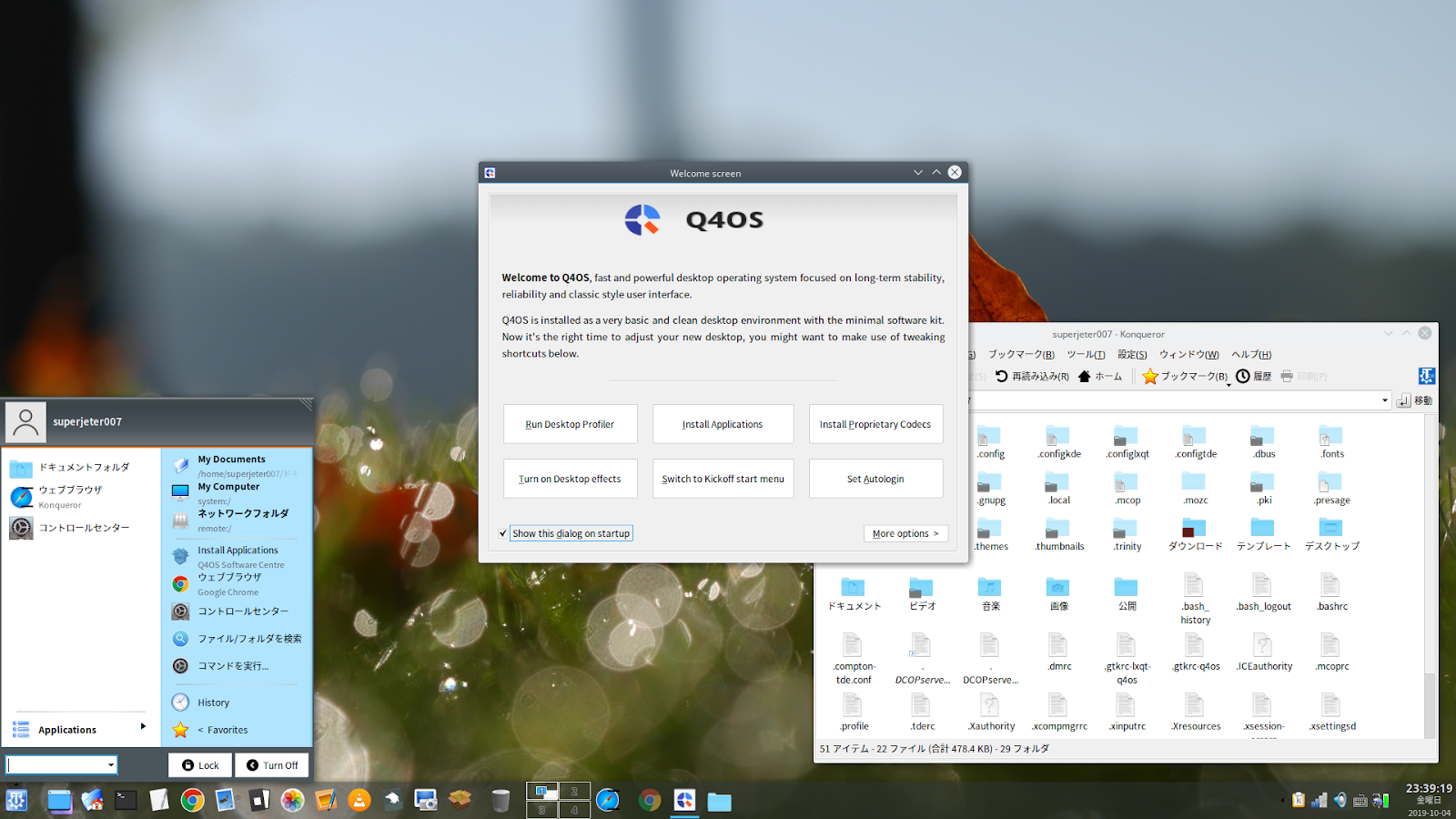Open the power battery tray icon
The height and width of the screenshot is (819, 1456).
[x=1380, y=800]
